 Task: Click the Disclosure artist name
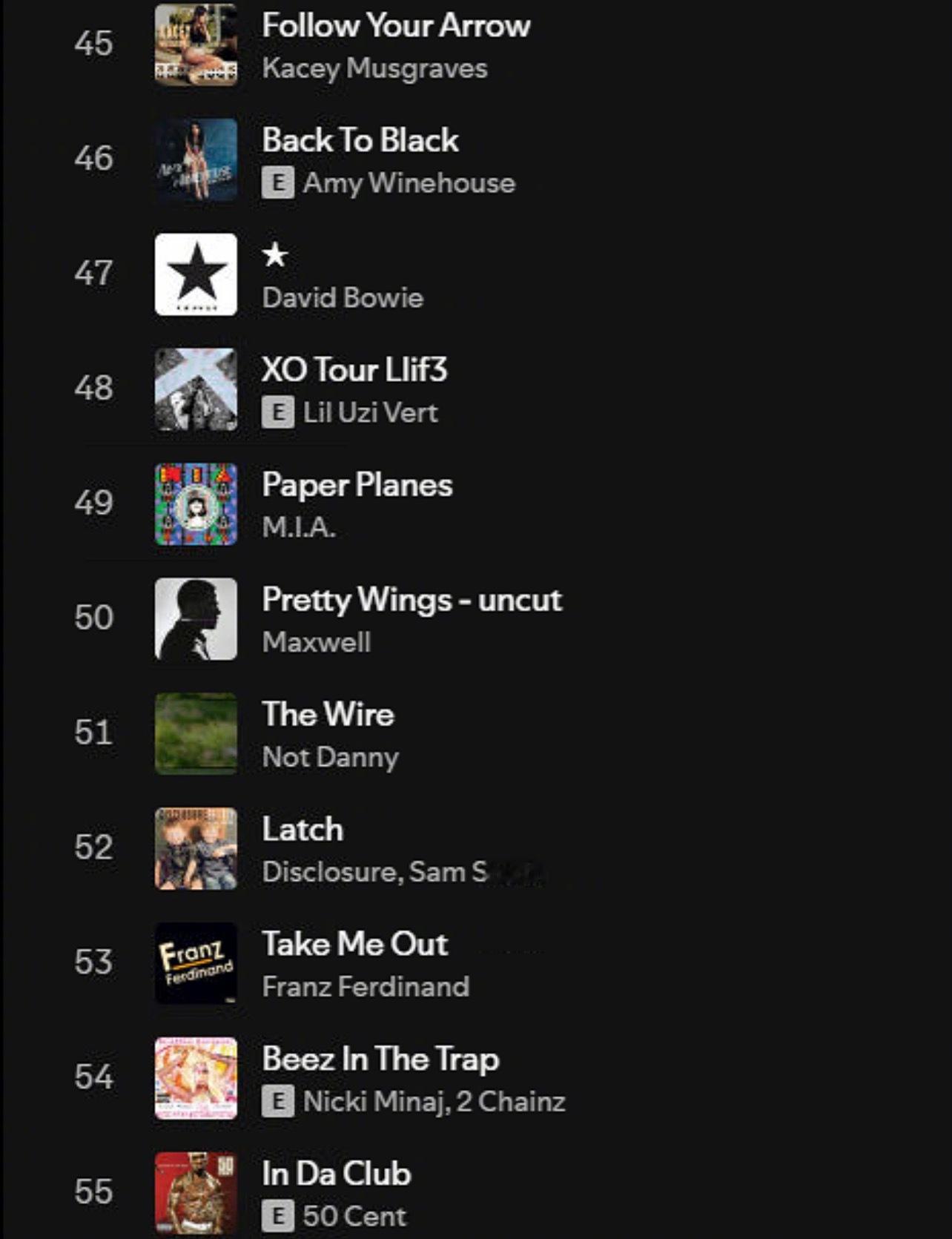(x=331, y=872)
